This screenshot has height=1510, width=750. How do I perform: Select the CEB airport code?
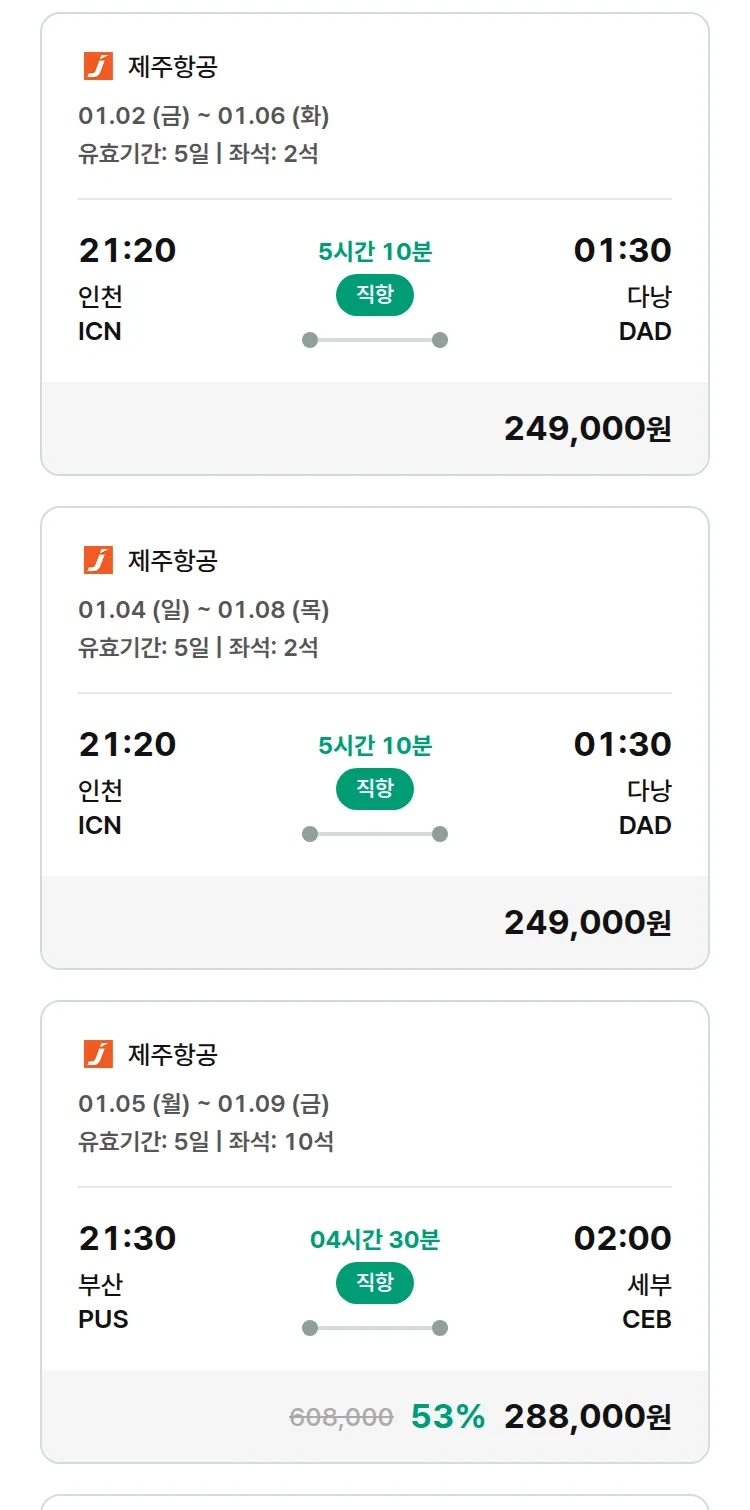pos(646,1319)
